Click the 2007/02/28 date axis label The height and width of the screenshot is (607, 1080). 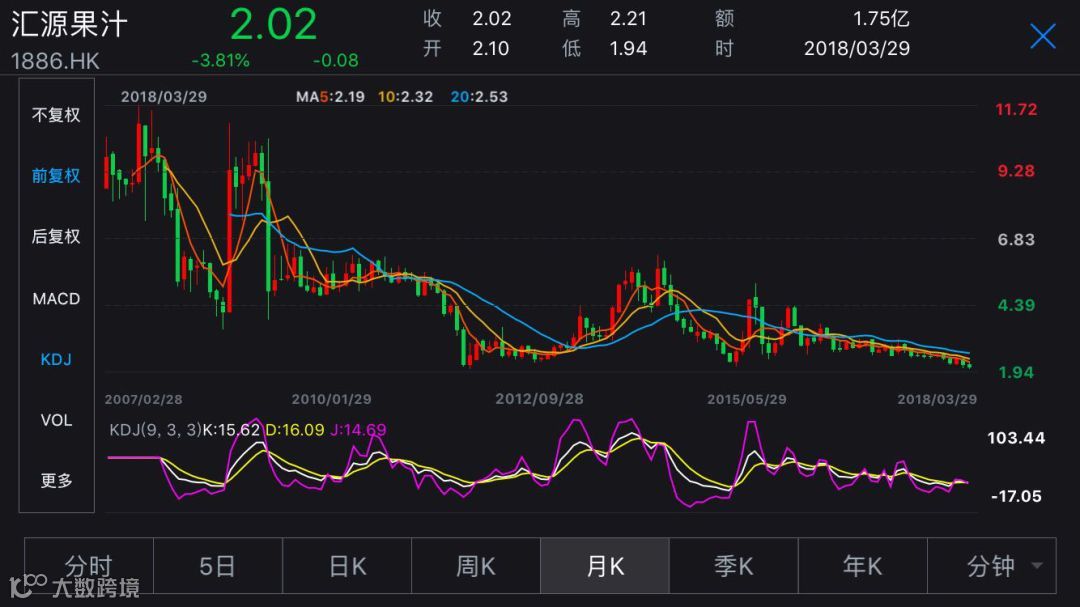(143, 399)
